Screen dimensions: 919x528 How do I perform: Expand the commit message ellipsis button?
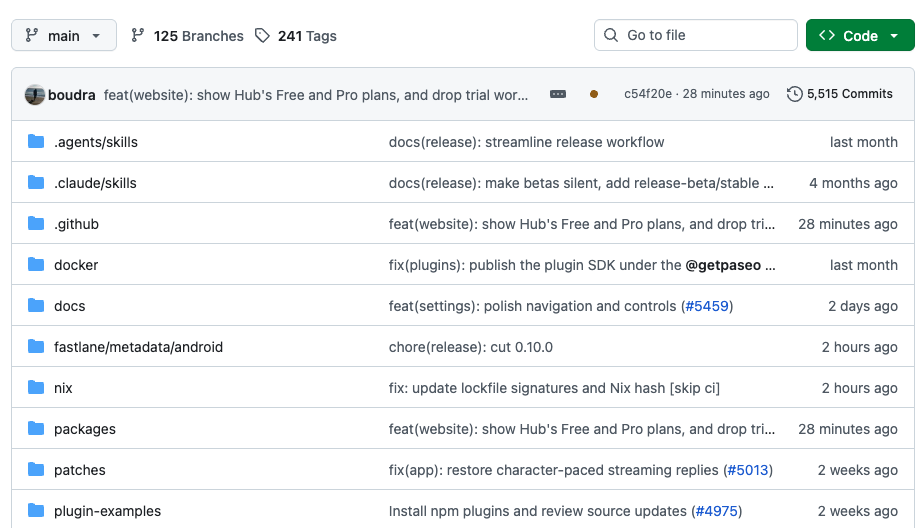558,94
